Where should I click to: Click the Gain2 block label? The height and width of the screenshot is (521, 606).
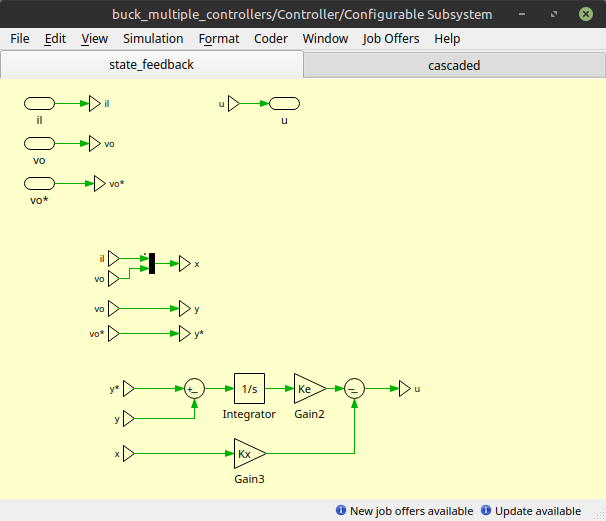click(309, 414)
